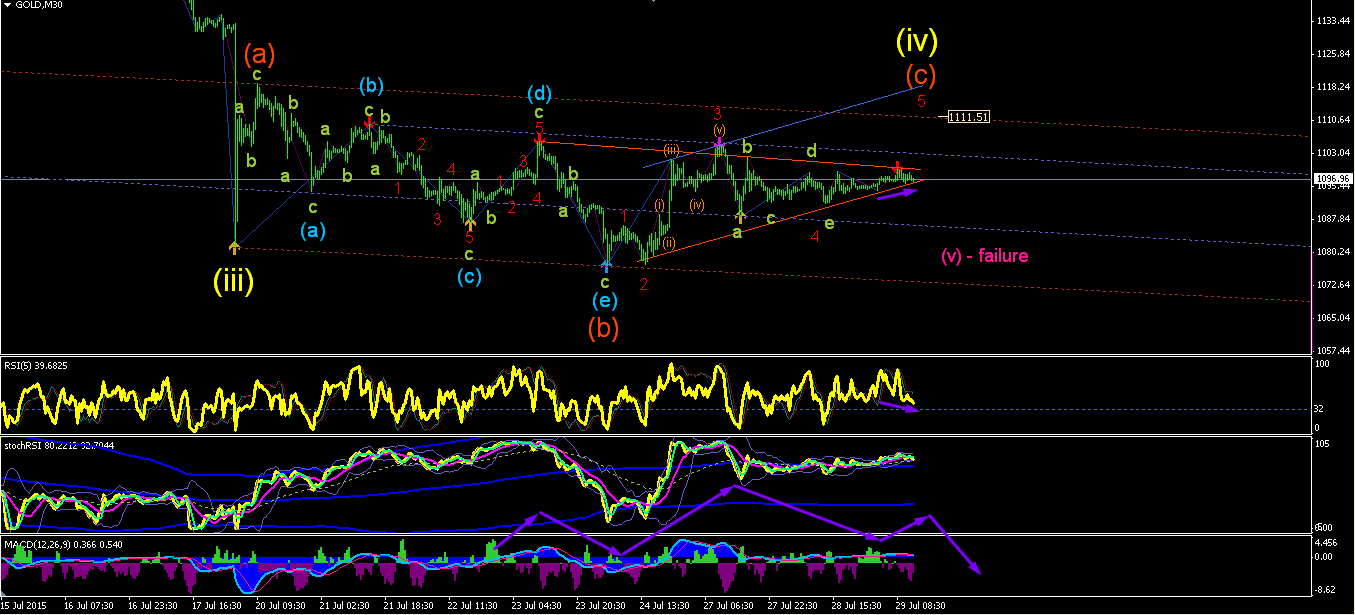Select the orange (c) label below (iv)
The height and width of the screenshot is (615, 1355).
coord(921,75)
